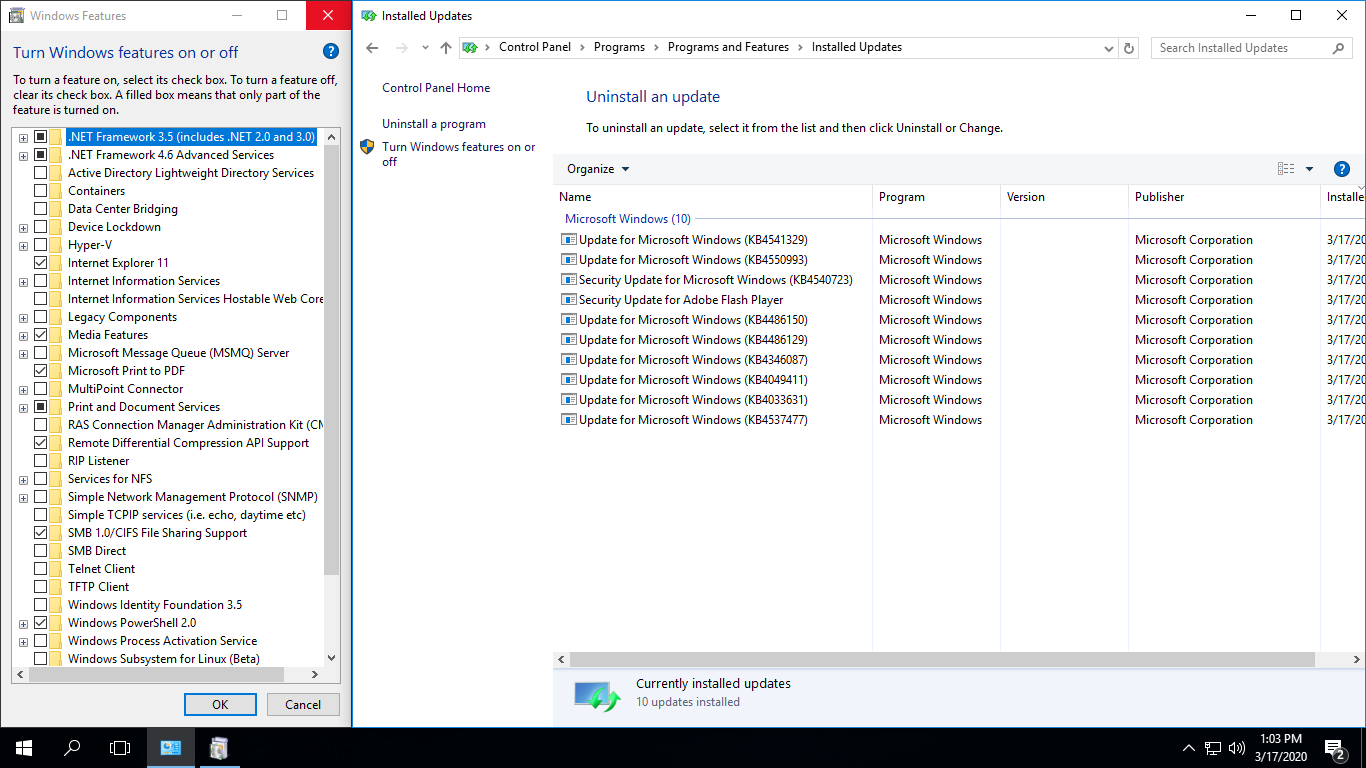Toggle the Containers checkbox

coord(40,191)
